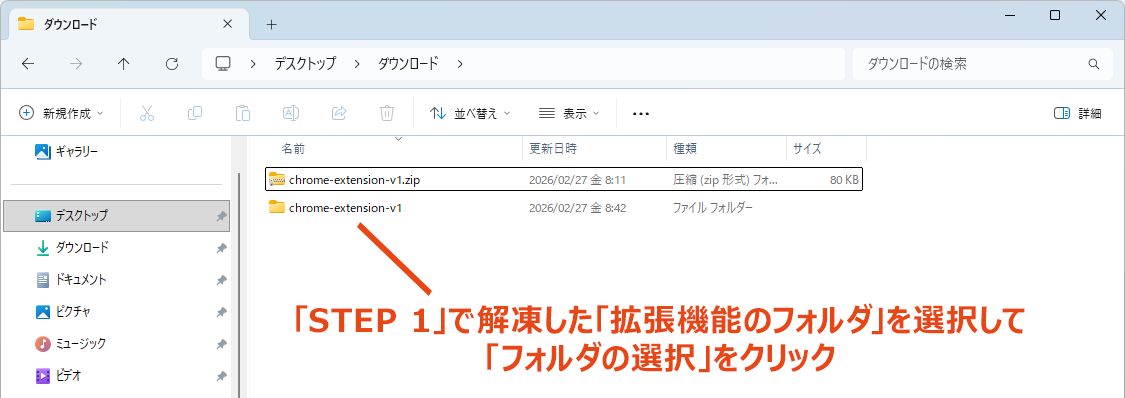Unpin デスクトップ using its pin icon
The width and height of the screenshot is (1125, 398).
coord(222,216)
